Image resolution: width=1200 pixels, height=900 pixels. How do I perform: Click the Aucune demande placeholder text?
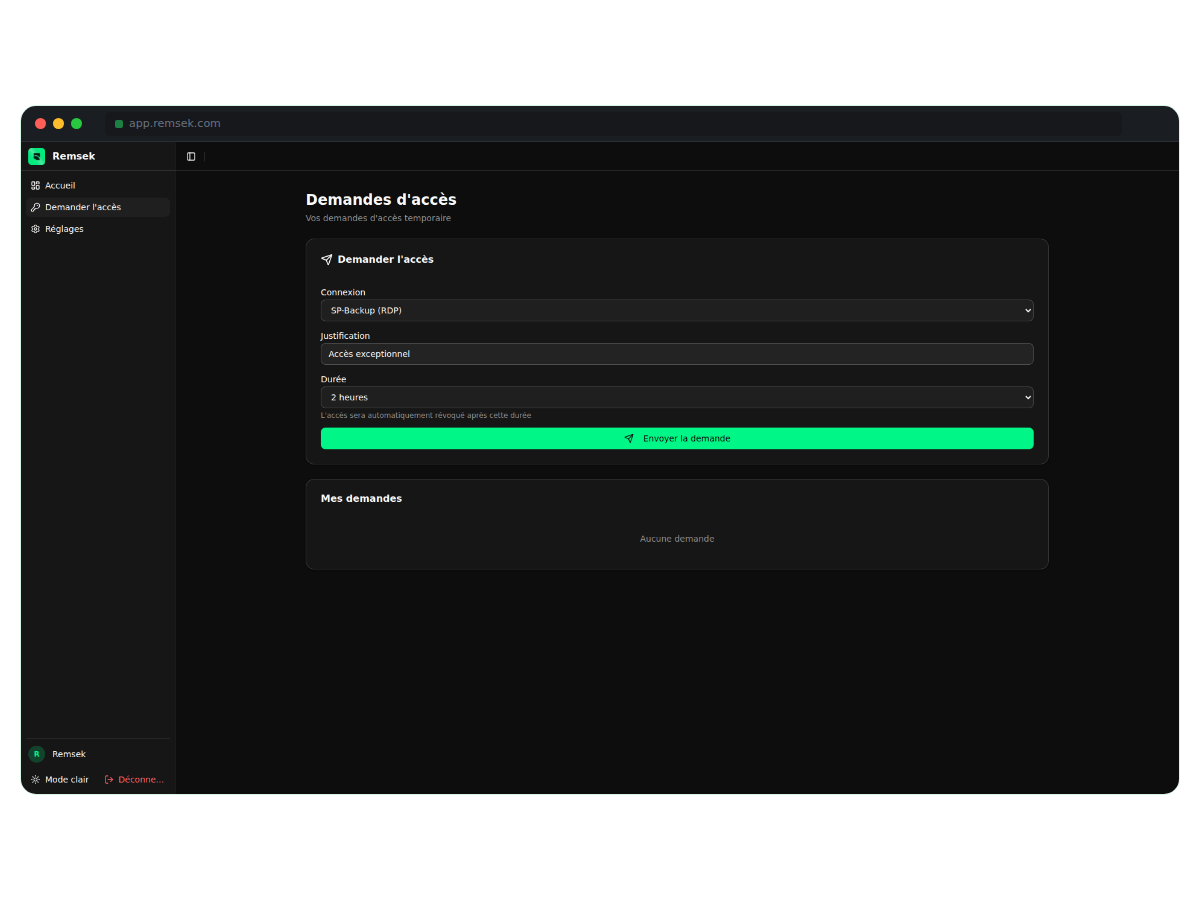pos(677,539)
